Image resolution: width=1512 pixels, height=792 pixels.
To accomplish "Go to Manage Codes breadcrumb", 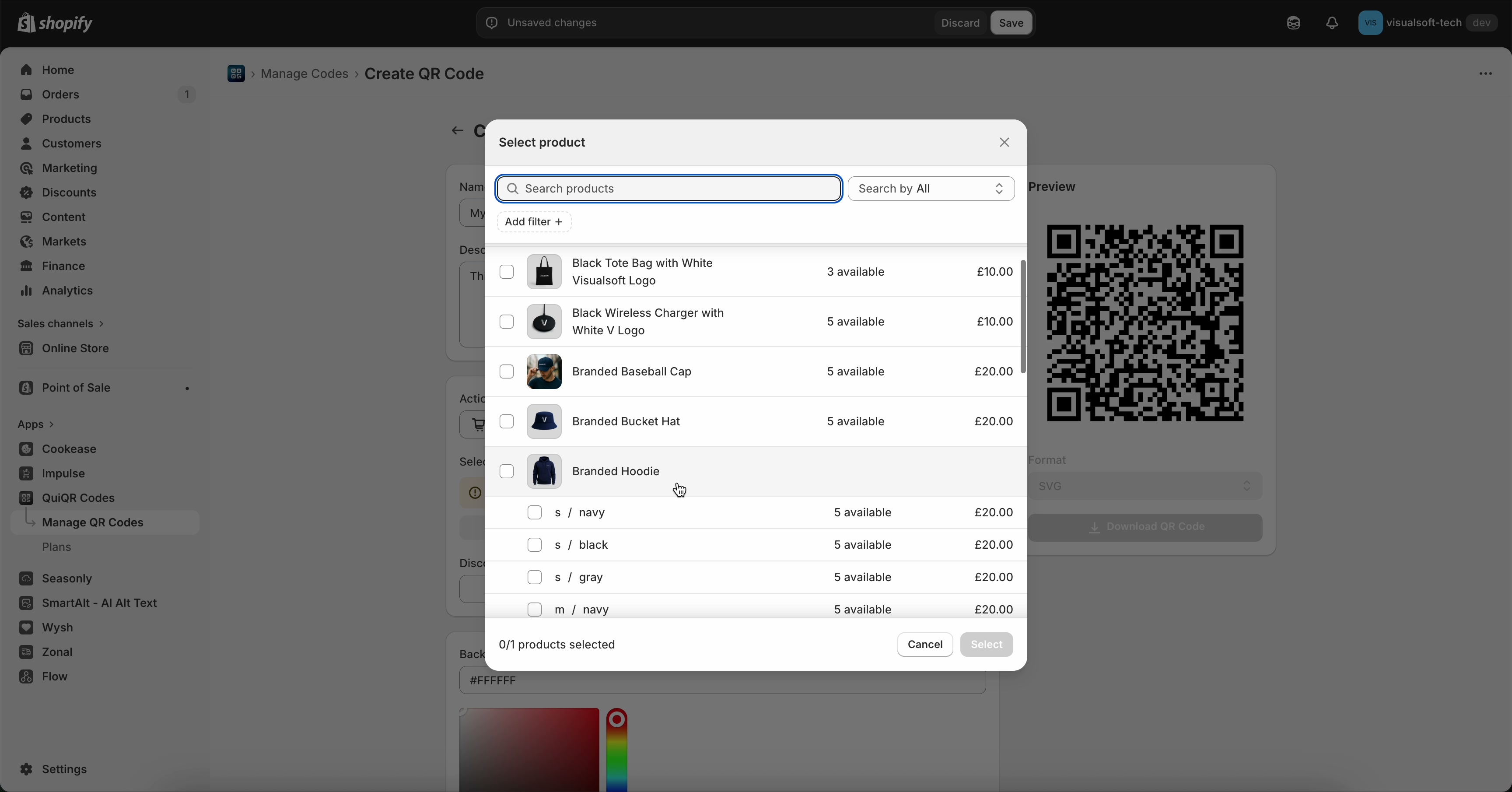I will pyautogui.click(x=305, y=74).
